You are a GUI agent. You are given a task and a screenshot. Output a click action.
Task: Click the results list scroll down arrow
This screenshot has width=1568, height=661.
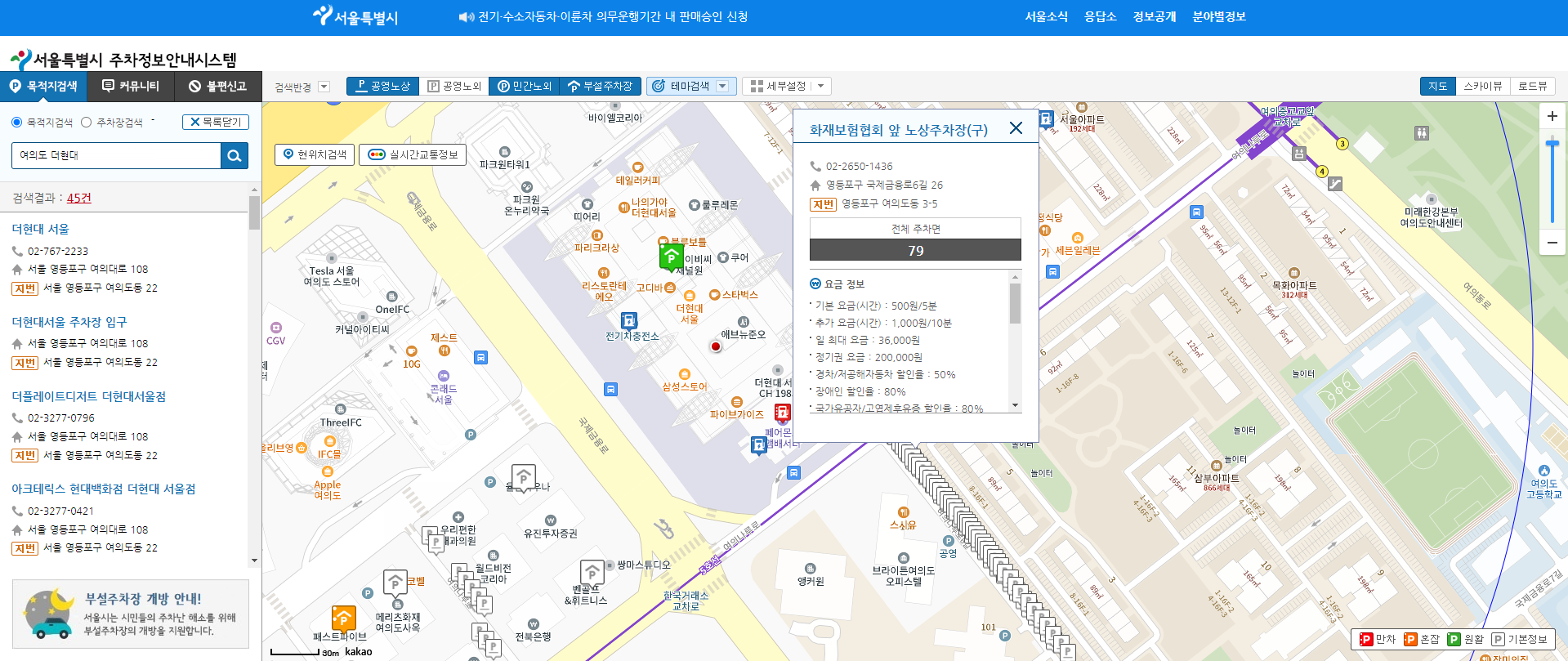254,561
